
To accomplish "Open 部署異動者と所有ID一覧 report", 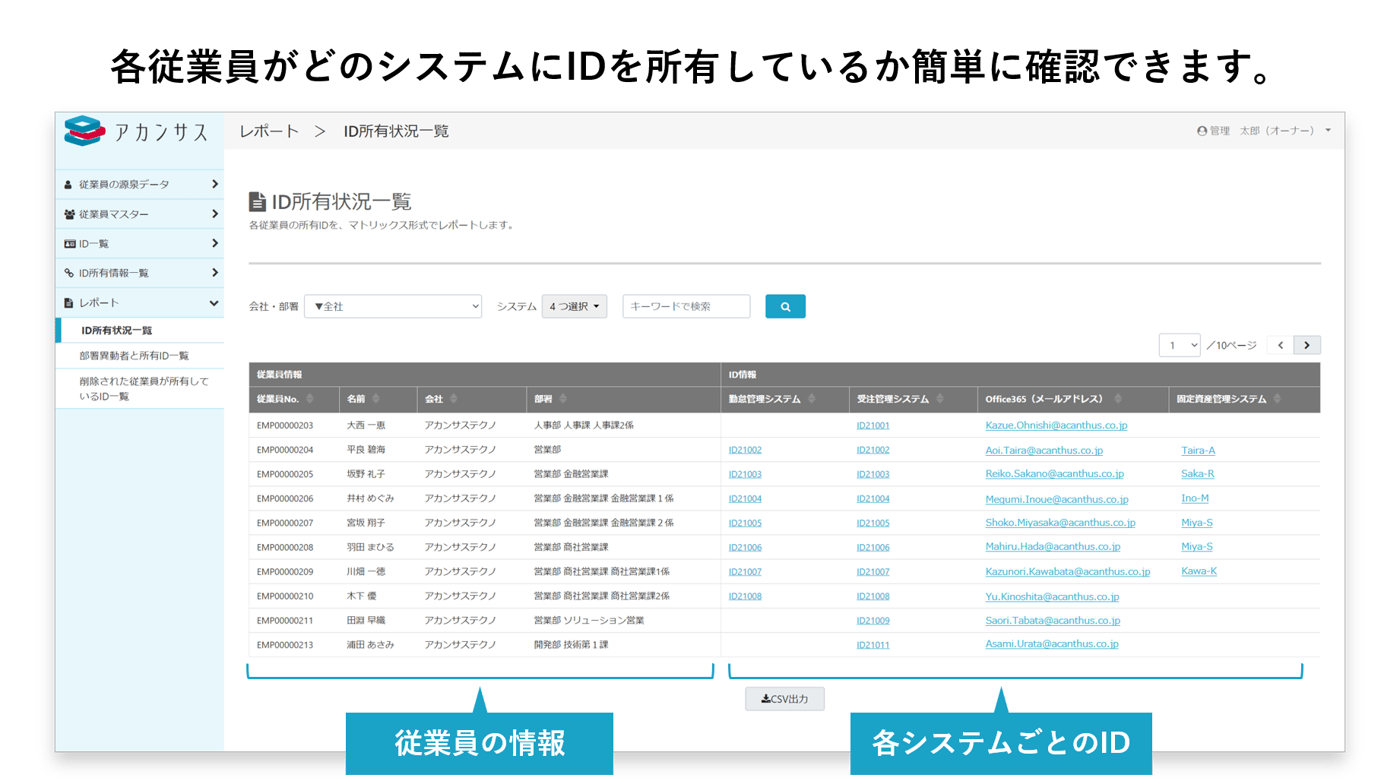I will click(x=134, y=356).
